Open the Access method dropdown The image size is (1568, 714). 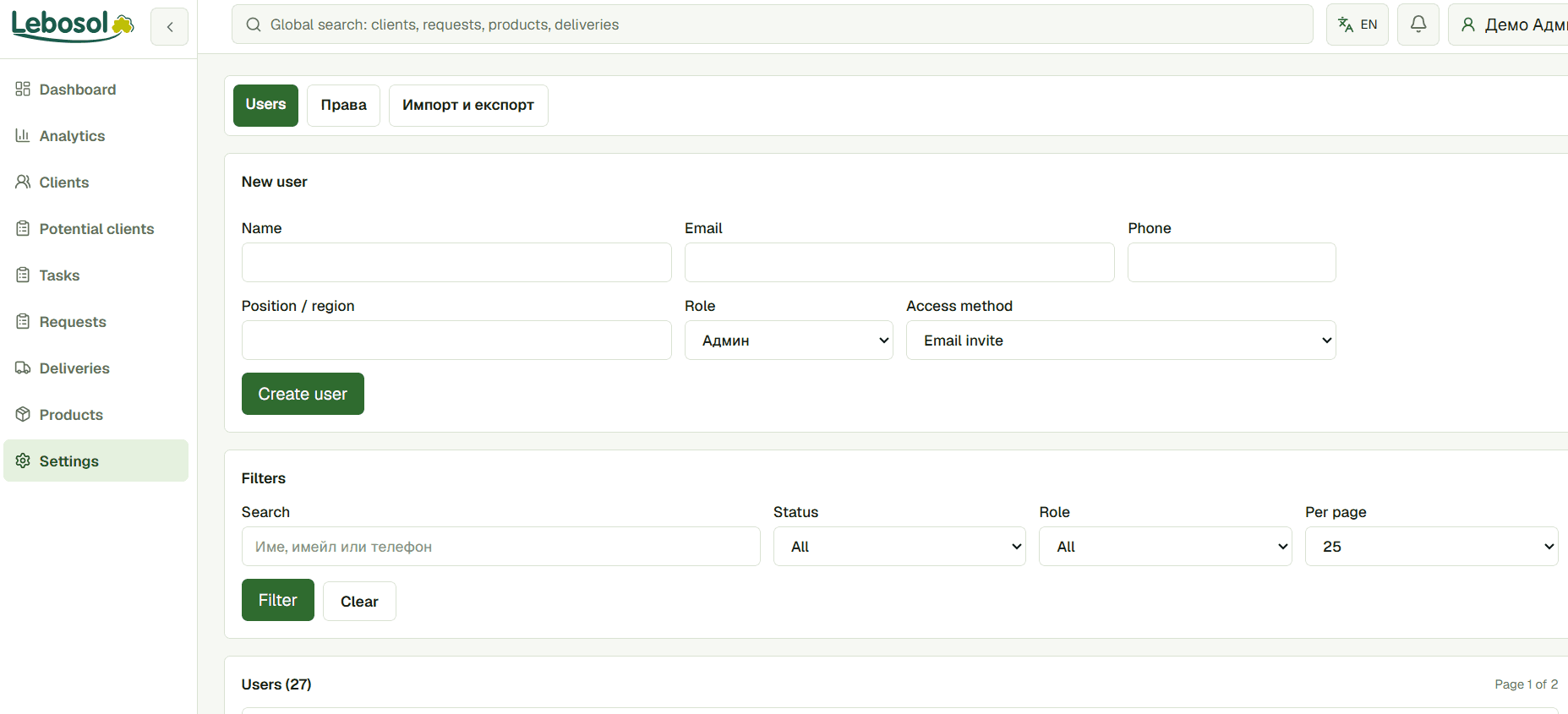1121,340
